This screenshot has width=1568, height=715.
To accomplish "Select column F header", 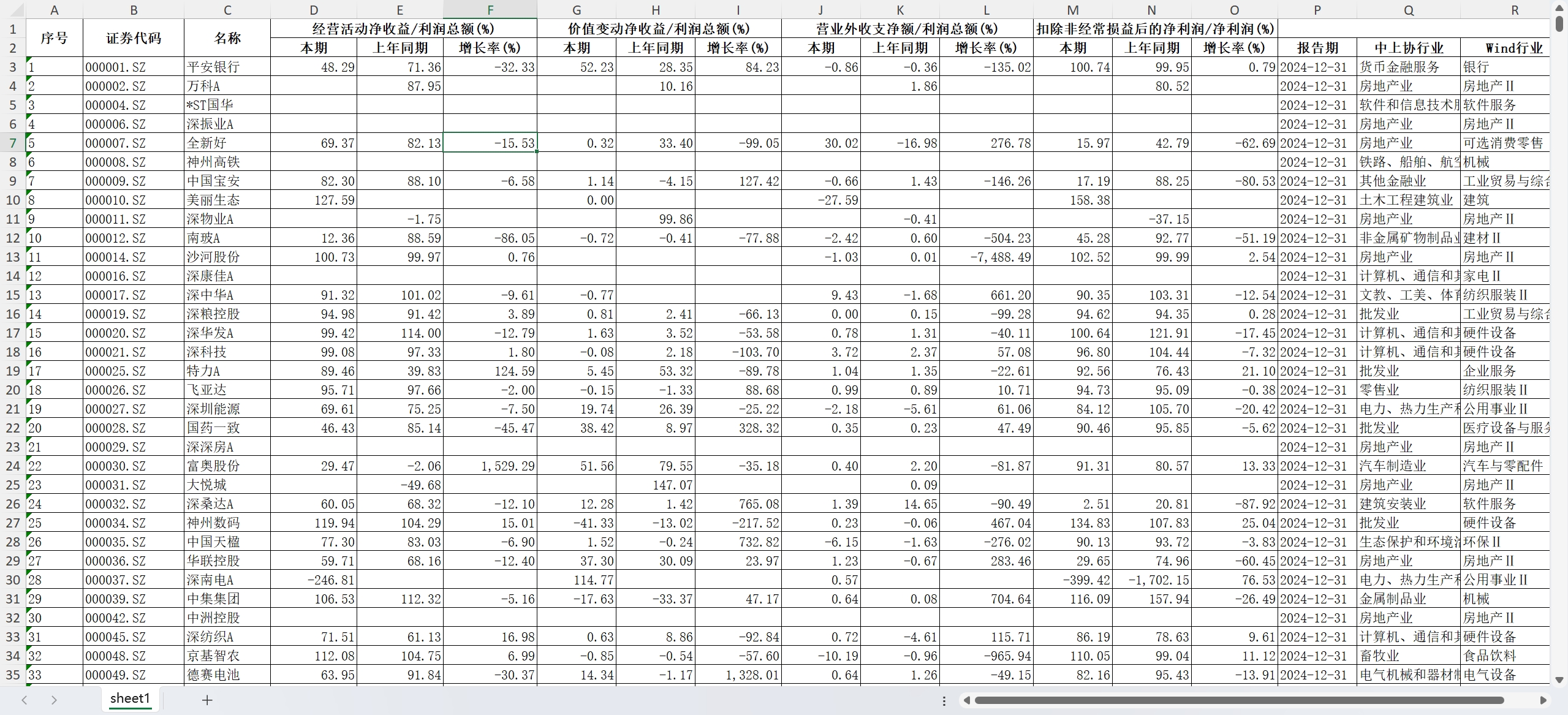I will [490, 10].
